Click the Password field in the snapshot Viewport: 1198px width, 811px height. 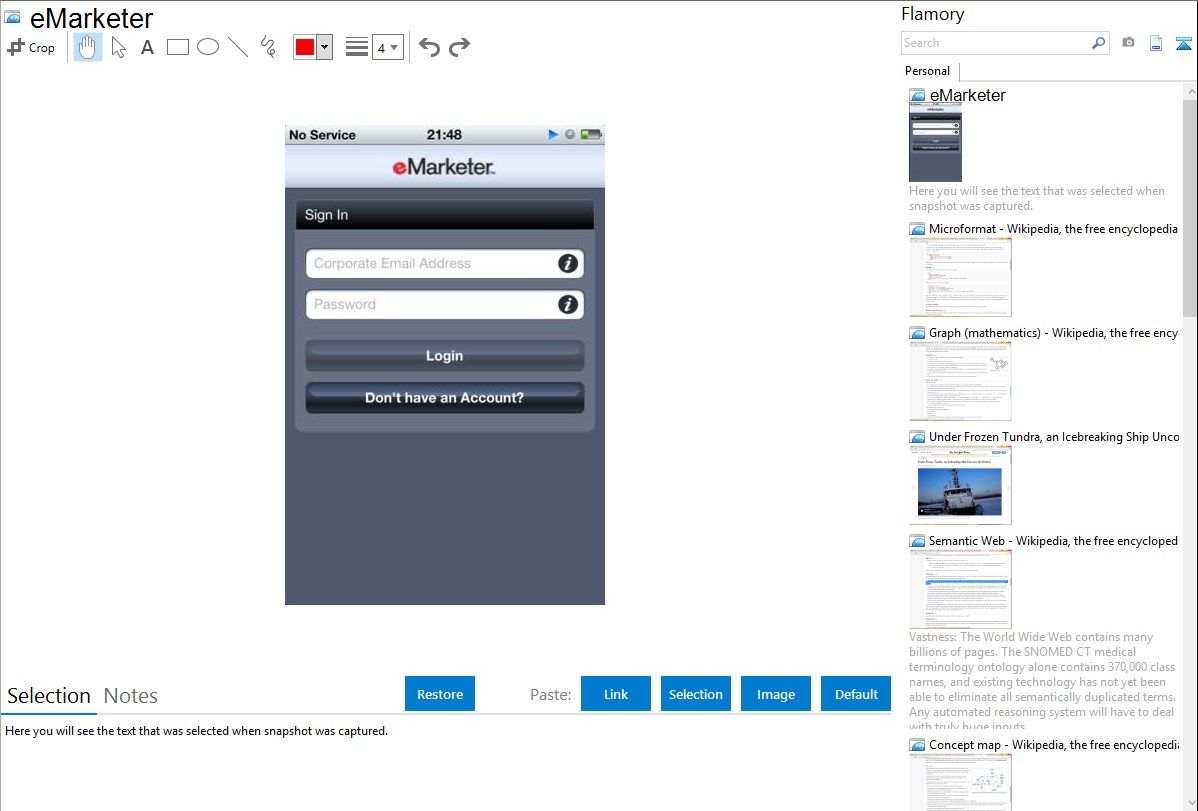(445, 304)
